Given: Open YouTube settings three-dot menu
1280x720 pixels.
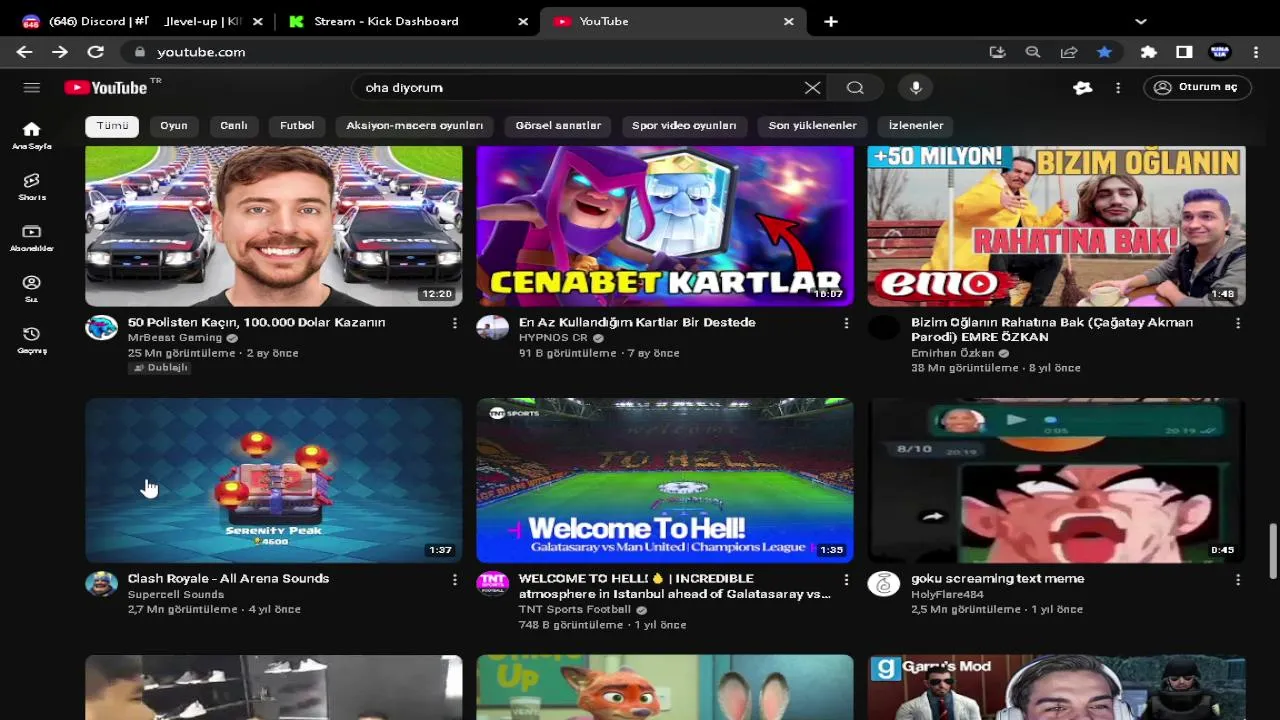Looking at the screenshot, I should (1118, 88).
